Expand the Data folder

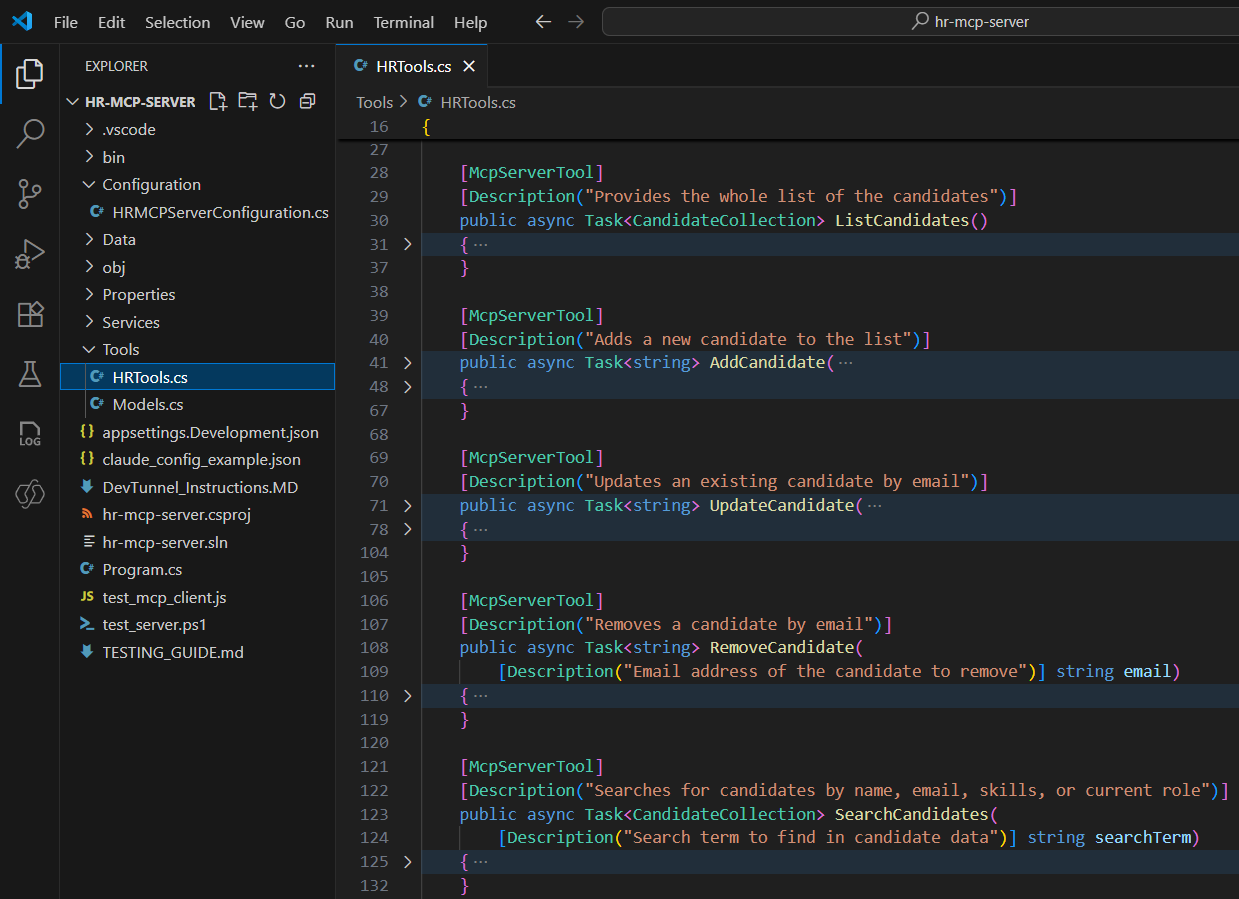click(119, 239)
